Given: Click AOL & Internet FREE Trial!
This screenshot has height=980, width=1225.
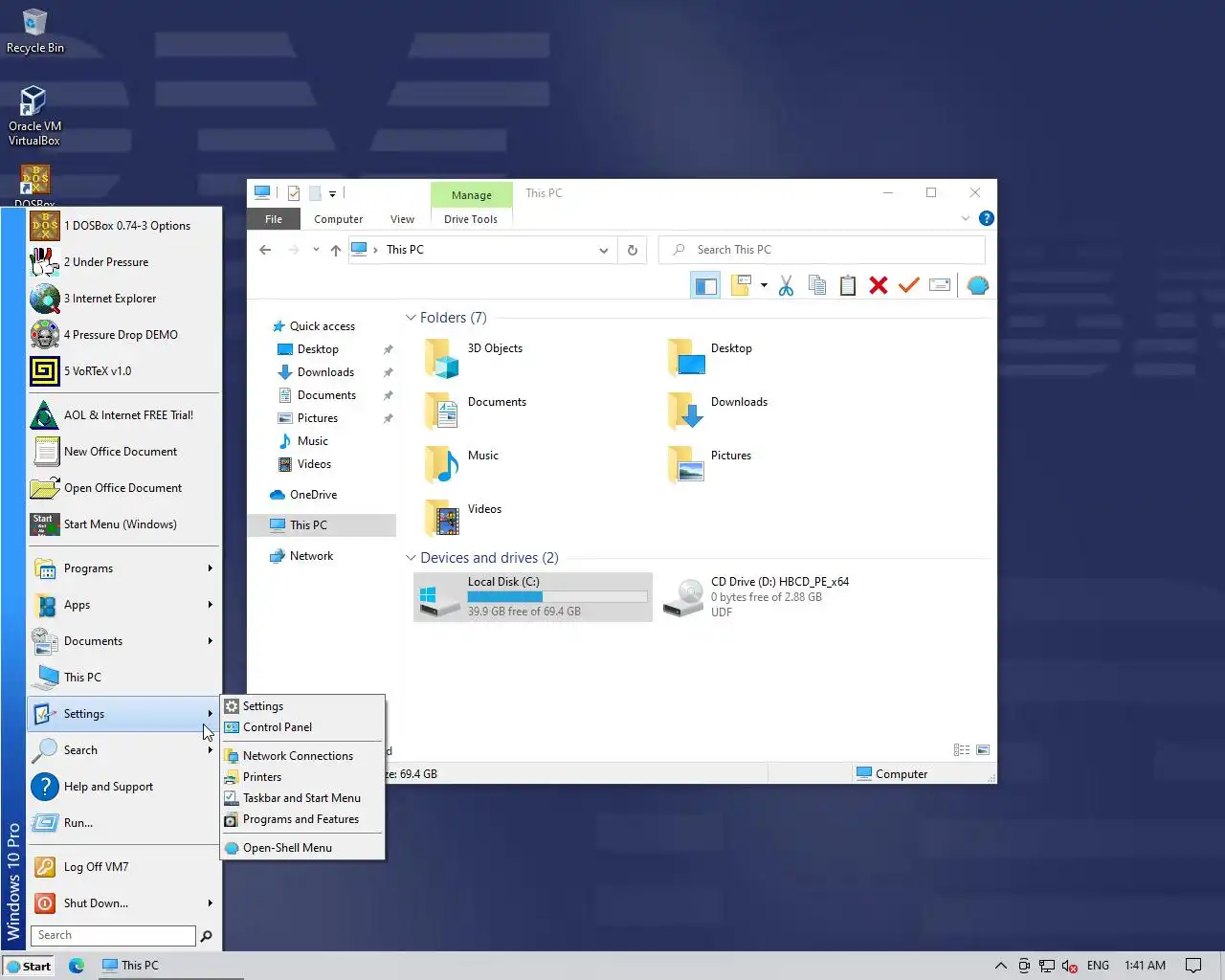Looking at the screenshot, I should coord(124,415).
